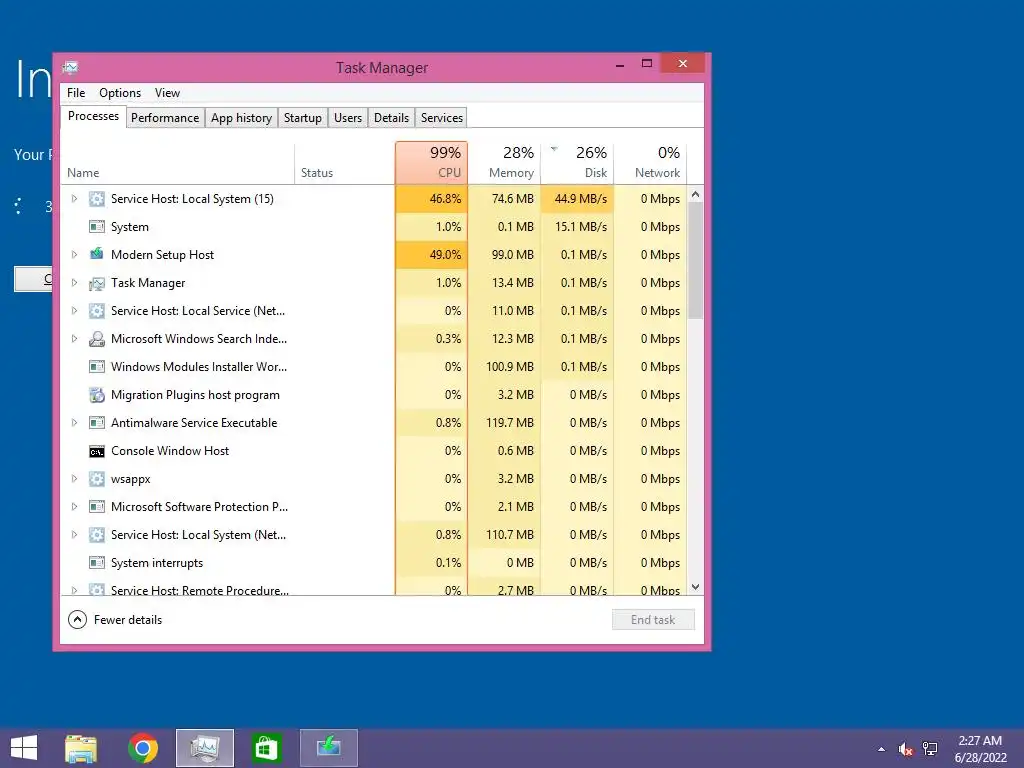Switch to the App history tab
The width and height of the screenshot is (1024, 768).
click(241, 118)
